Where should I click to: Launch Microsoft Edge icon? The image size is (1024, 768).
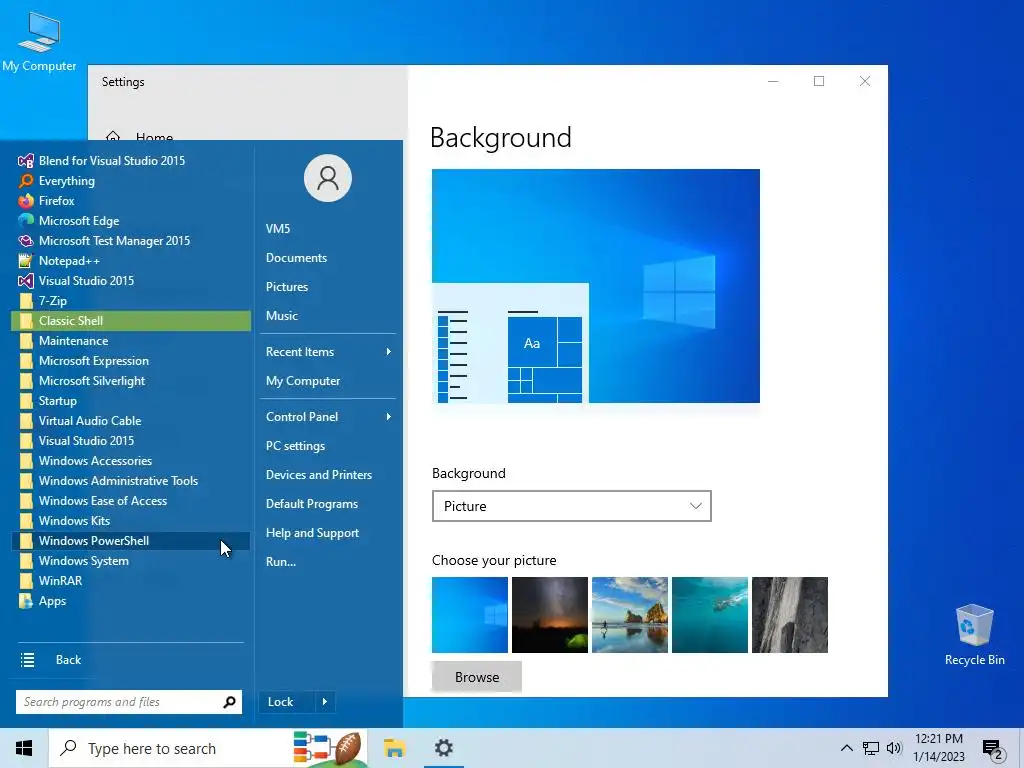[x=25, y=221]
